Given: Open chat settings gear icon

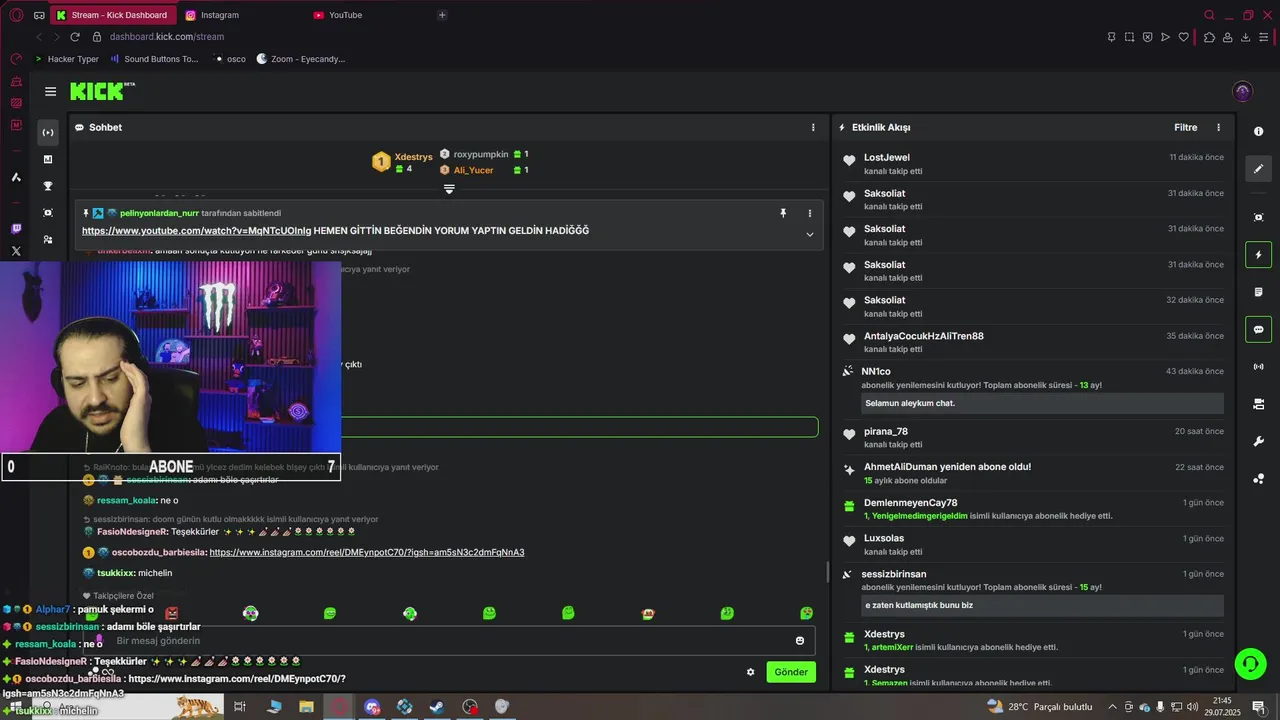Looking at the screenshot, I should [x=750, y=672].
